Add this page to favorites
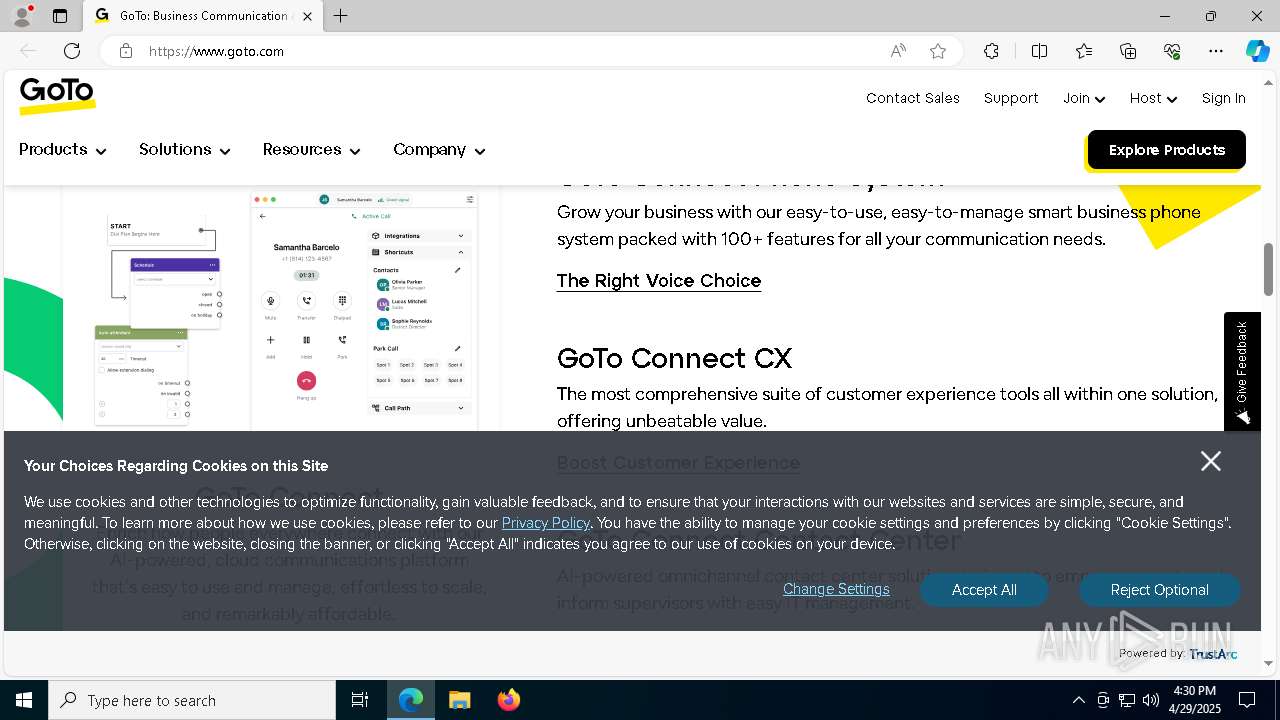1280x720 pixels. [x=938, y=51]
